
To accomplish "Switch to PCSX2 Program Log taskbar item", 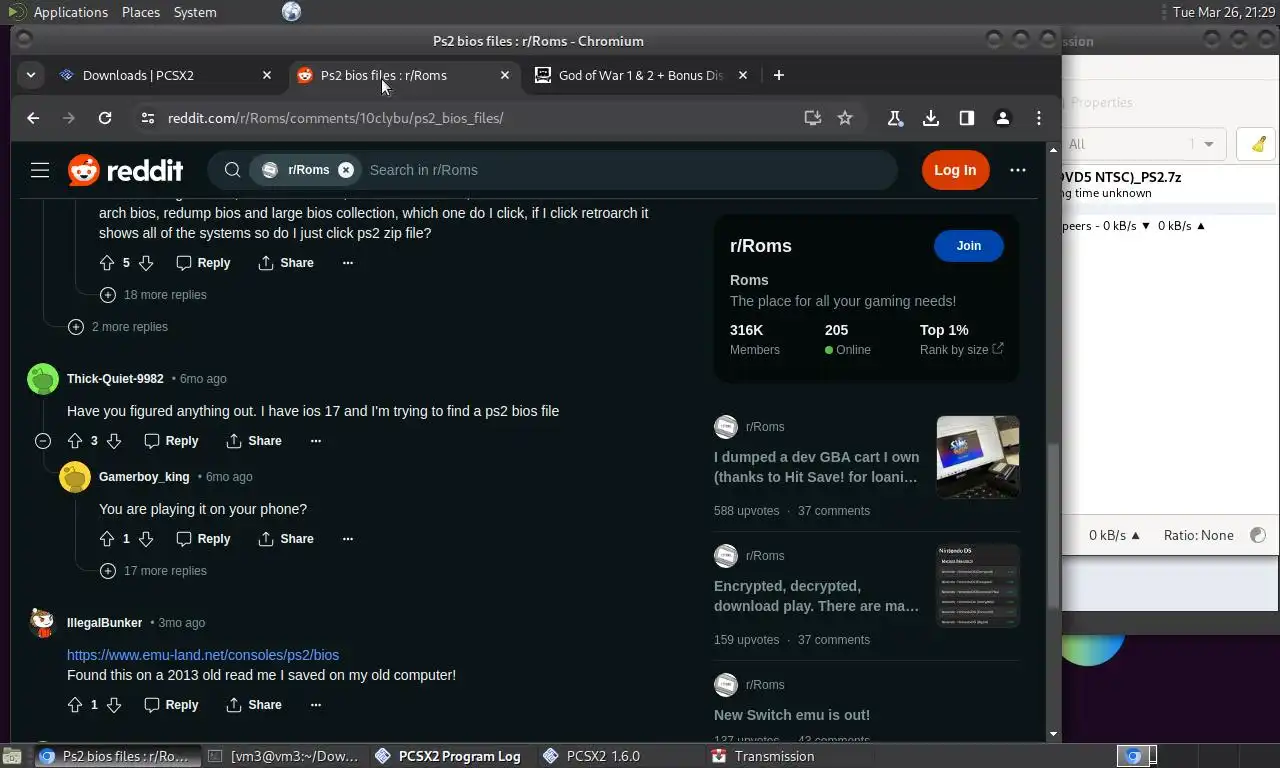I will tap(449, 756).
